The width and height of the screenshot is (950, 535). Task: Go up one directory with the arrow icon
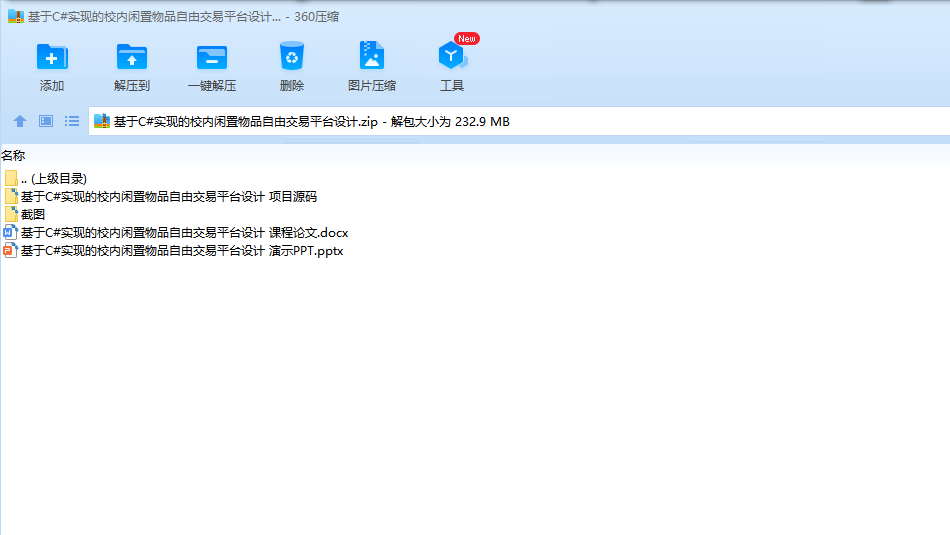pos(20,121)
